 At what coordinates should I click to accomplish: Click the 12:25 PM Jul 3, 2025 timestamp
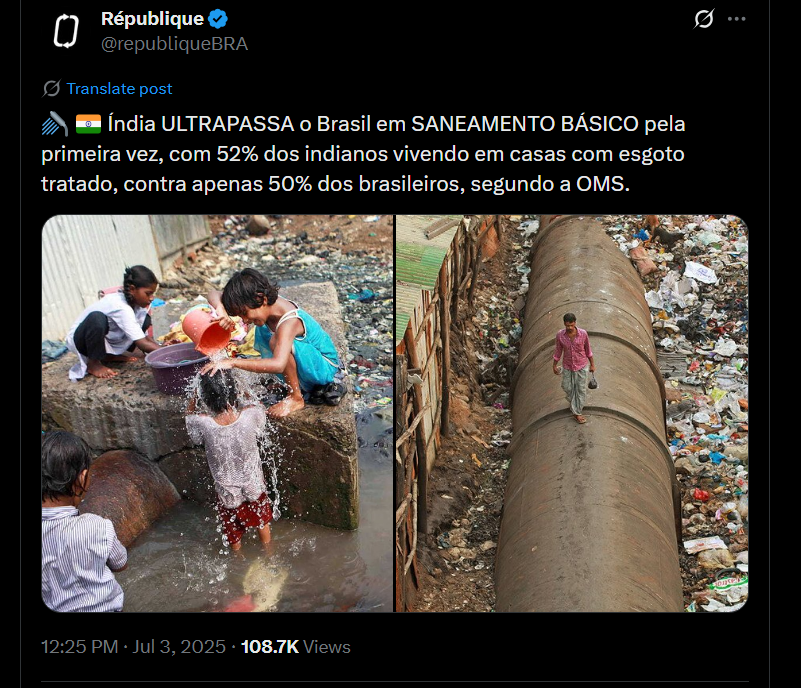(x=133, y=647)
